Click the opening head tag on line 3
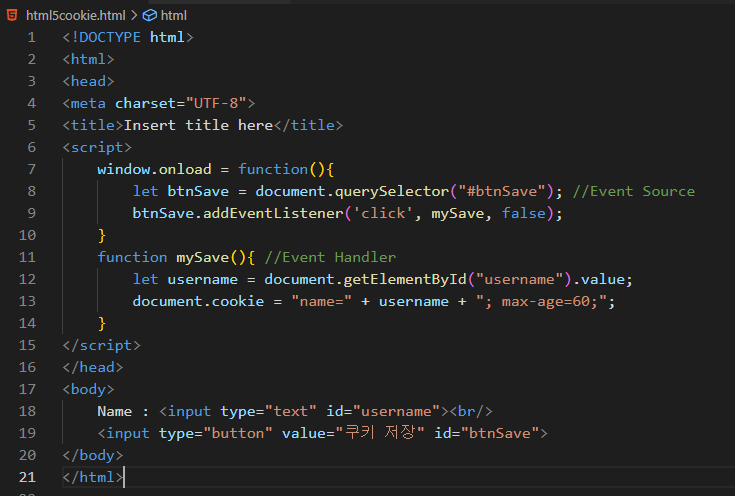The height and width of the screenshot is (496, 735). pyautogui.click(x=88, y=81)
